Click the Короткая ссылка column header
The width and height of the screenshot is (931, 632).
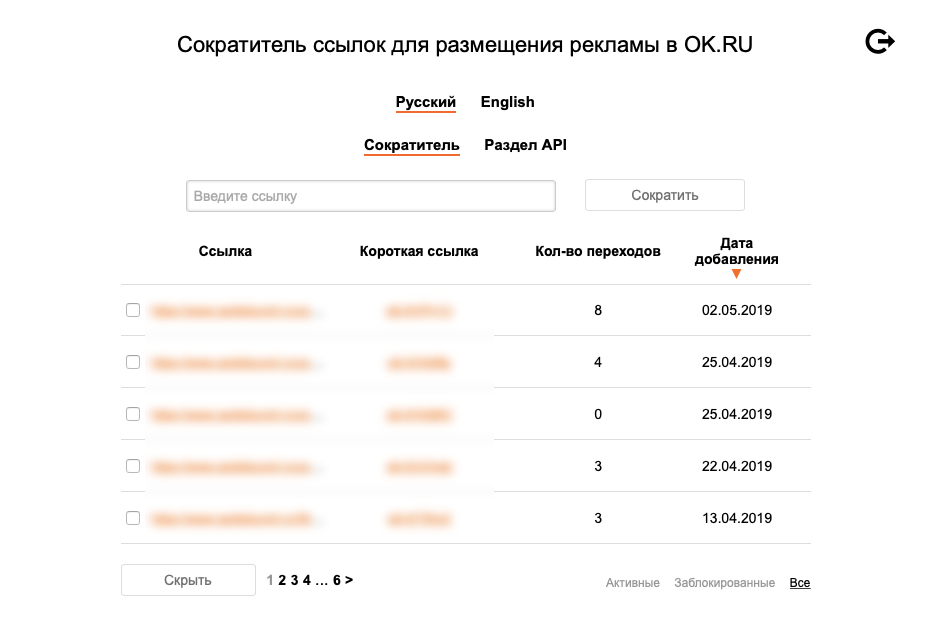[419, 251]
